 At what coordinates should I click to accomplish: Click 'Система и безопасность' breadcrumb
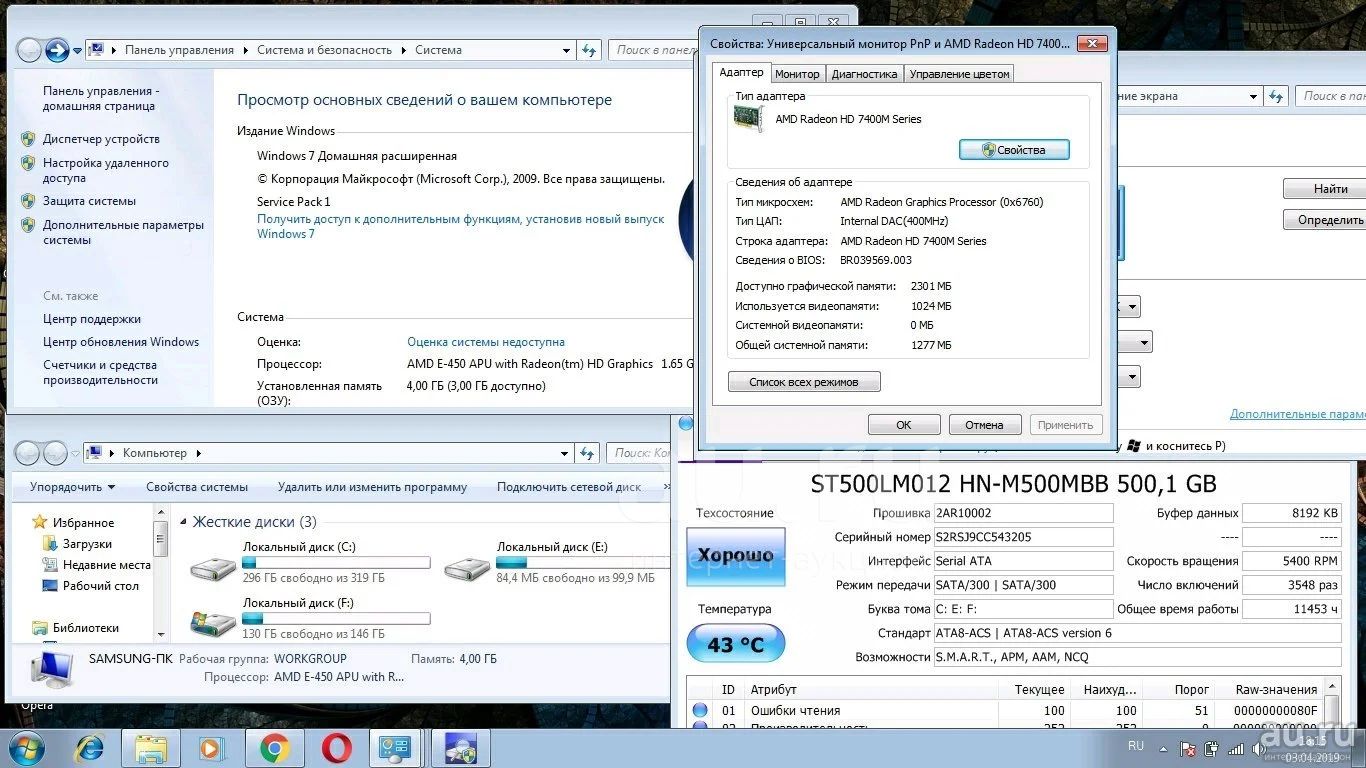[x=324, y=50]
